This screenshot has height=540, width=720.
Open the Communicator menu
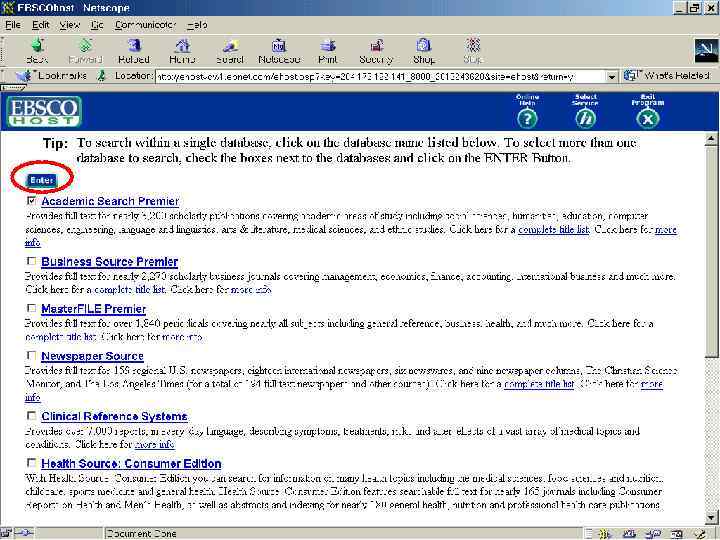(145, 25)
